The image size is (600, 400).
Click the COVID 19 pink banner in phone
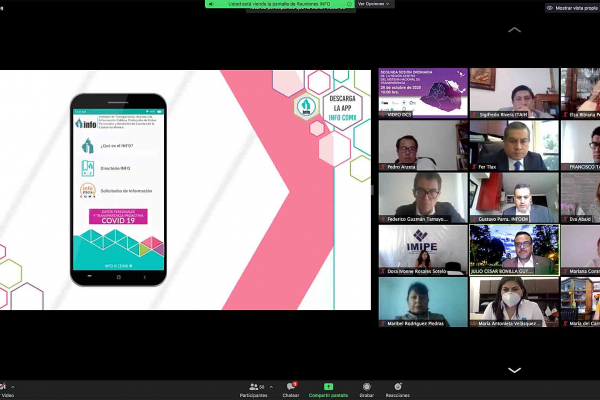[118, 216]
